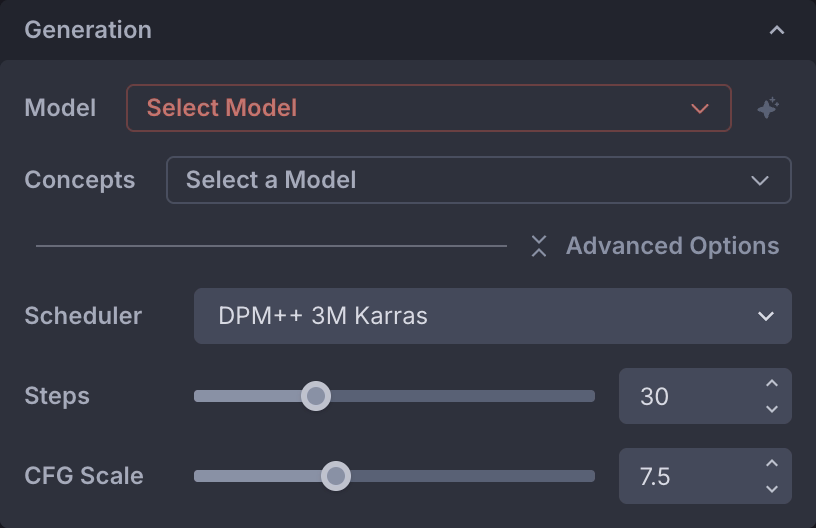Open the Concepts dropdown

(478, 180)
